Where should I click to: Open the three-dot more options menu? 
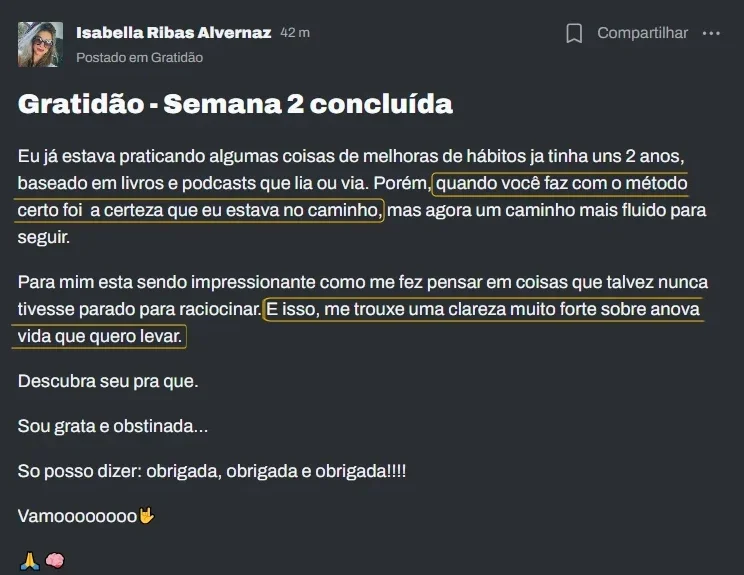[x=711, y=33]
